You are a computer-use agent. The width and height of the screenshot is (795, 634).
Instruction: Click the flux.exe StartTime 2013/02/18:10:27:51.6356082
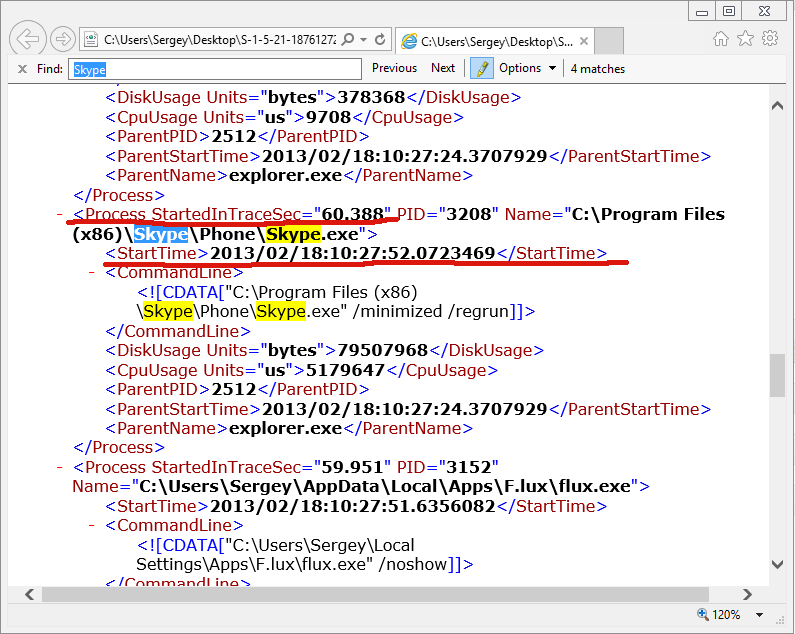click(x=352, y=506)
